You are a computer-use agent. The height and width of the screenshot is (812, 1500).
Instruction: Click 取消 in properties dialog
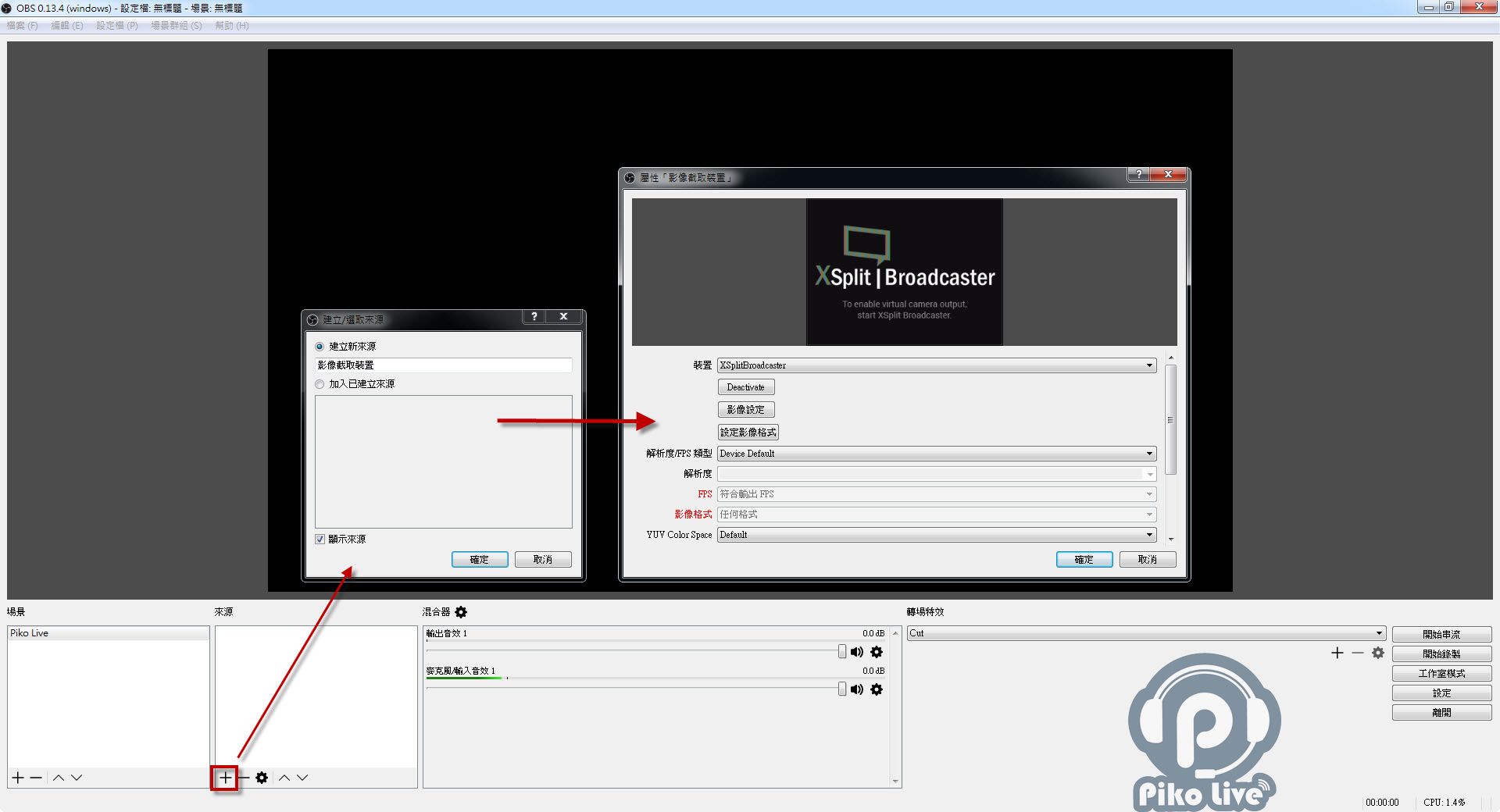pos(1148,560)
